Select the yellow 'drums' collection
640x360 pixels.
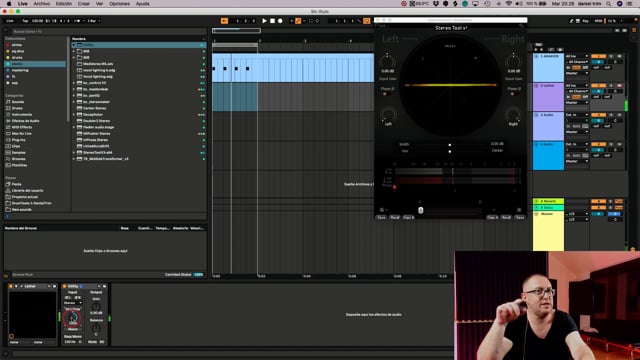pos(17,58)
